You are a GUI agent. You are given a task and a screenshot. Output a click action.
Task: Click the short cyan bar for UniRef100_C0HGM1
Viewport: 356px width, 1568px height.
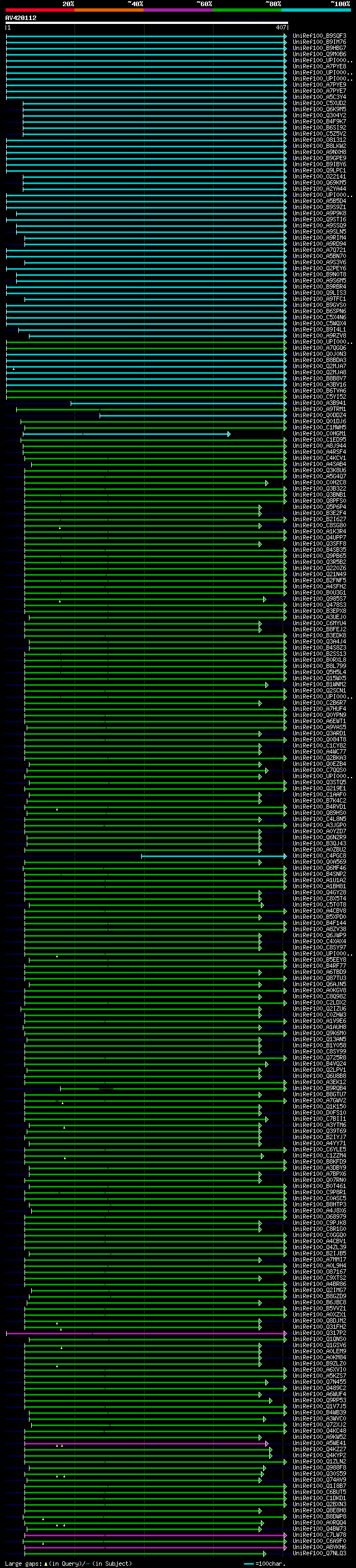pos(127,434)
